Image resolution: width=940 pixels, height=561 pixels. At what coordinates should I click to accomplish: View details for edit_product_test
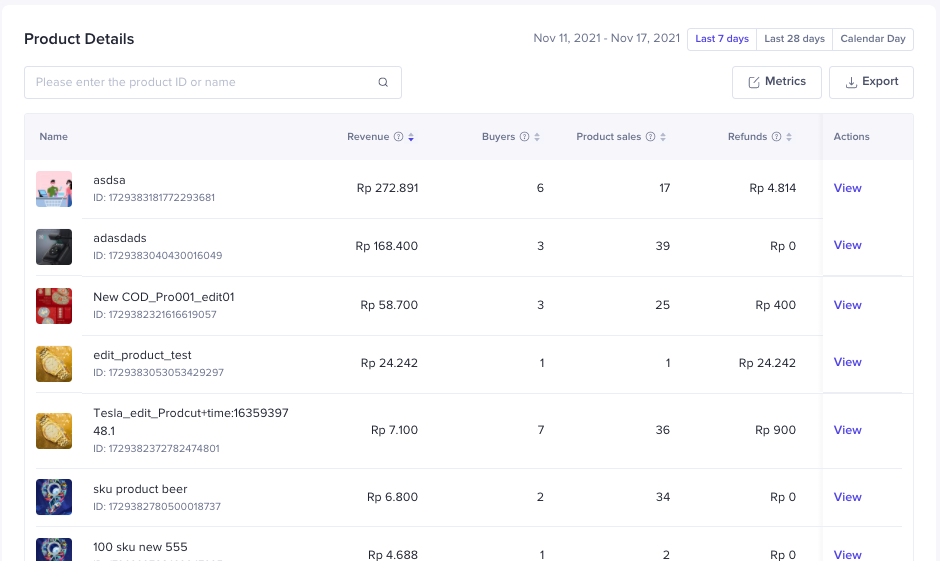pos(847,362)
